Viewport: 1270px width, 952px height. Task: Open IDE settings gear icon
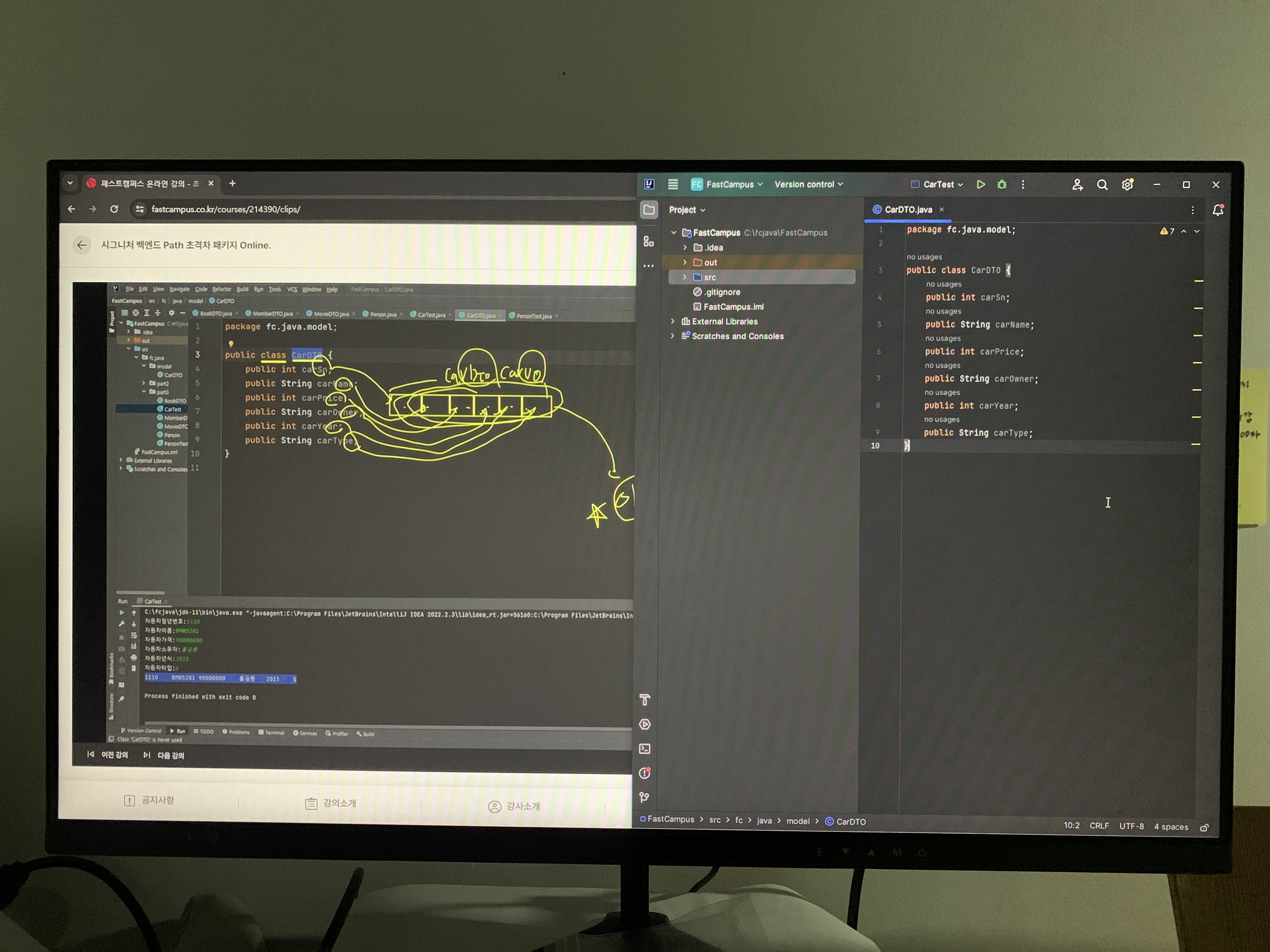(1127, 185)
